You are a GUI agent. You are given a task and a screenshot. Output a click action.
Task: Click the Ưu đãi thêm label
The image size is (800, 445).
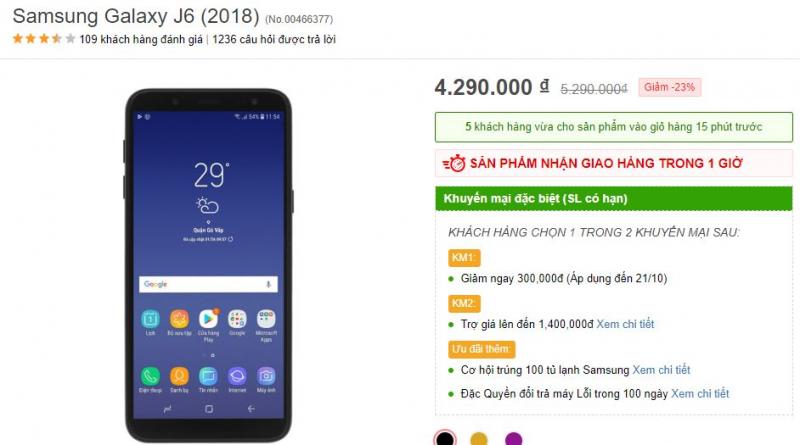point(482,350)
